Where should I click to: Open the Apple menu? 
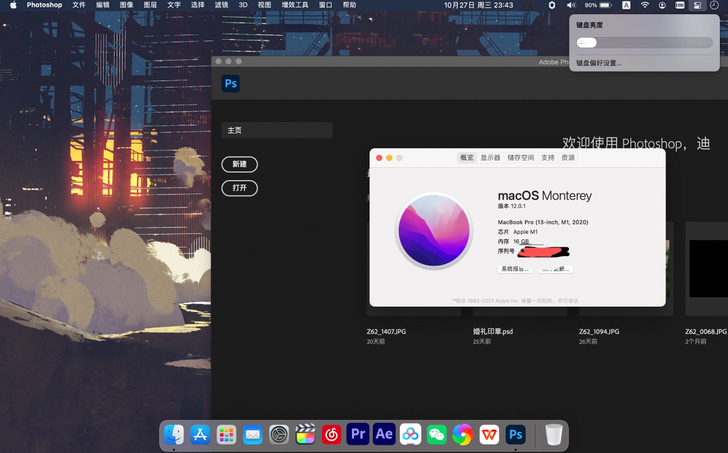click(x=13, y=5)
